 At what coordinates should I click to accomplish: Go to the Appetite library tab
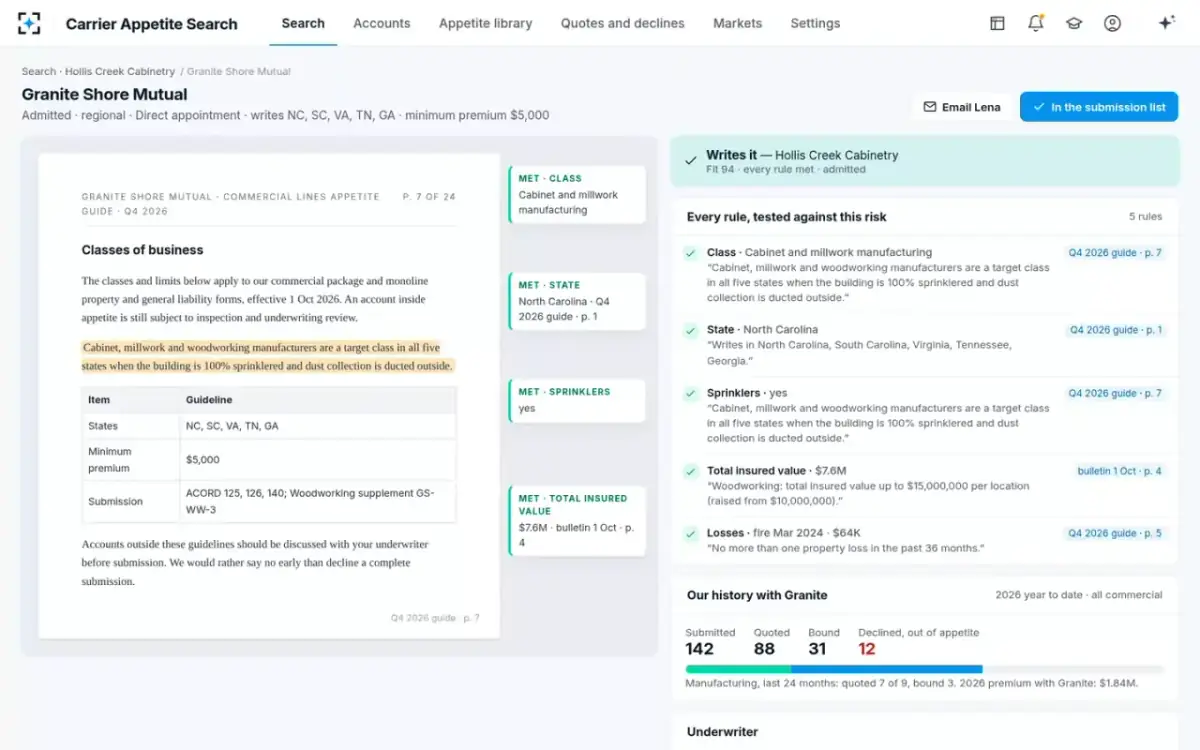(486, 23)
